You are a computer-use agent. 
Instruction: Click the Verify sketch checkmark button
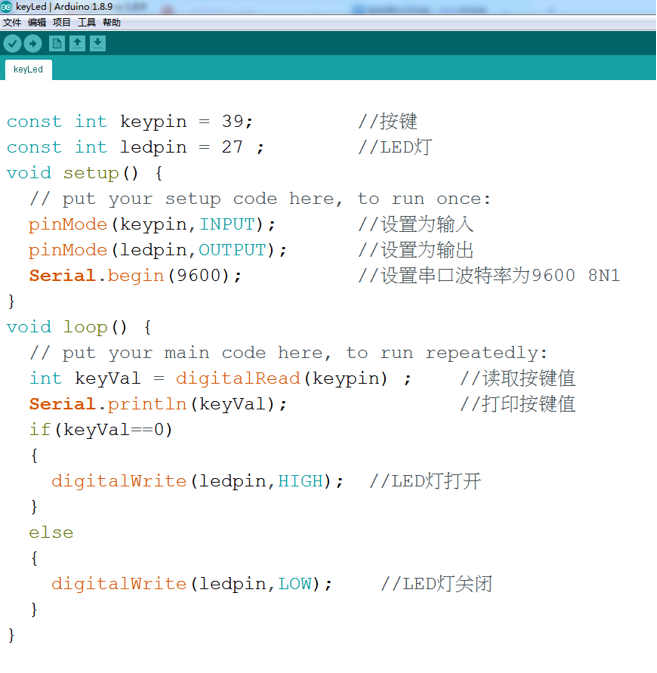(x=12, y=43)
